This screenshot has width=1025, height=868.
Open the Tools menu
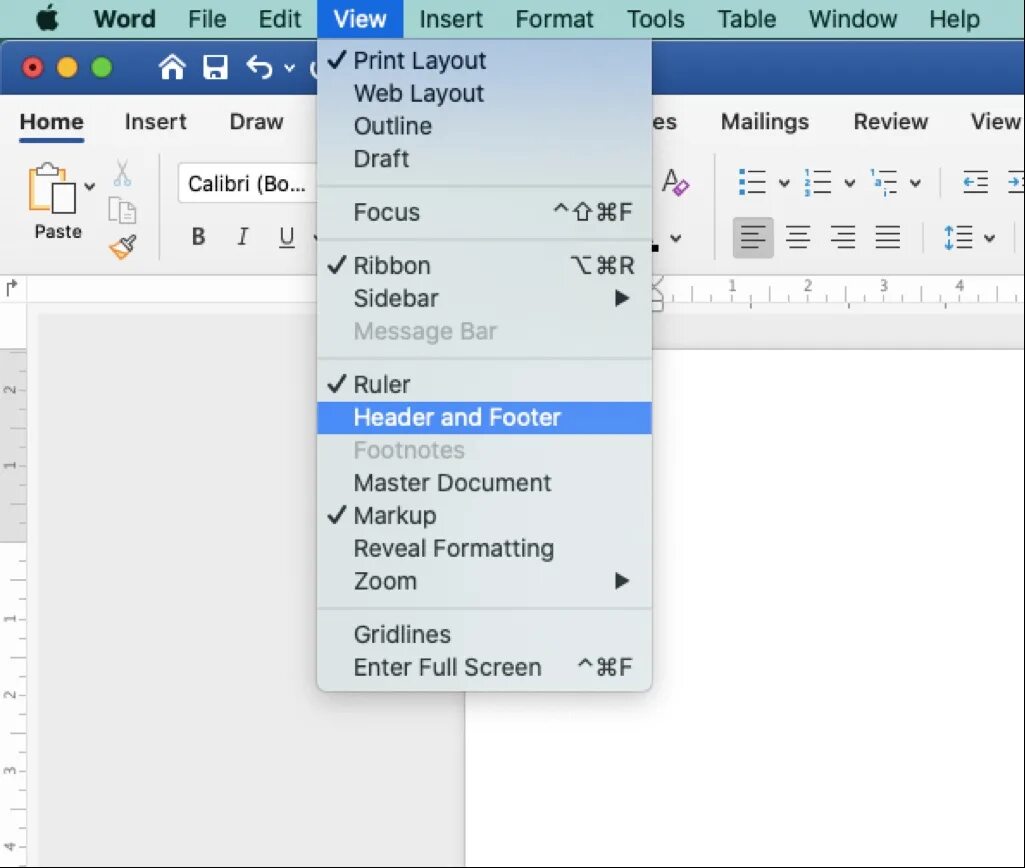click(x=656, y=19)
